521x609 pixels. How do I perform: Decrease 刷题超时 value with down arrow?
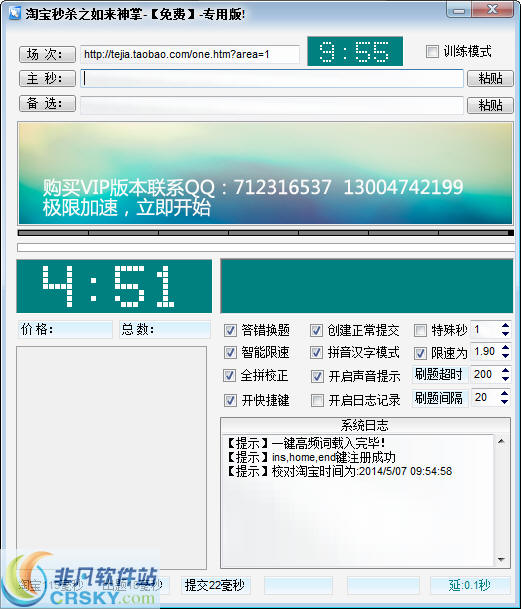[505, 378]
